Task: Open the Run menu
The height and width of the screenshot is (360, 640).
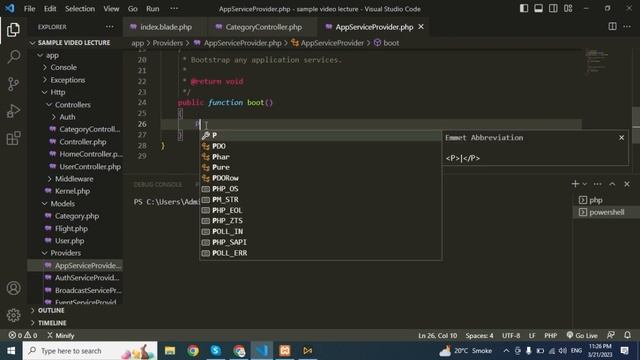Action: (153, 9)
